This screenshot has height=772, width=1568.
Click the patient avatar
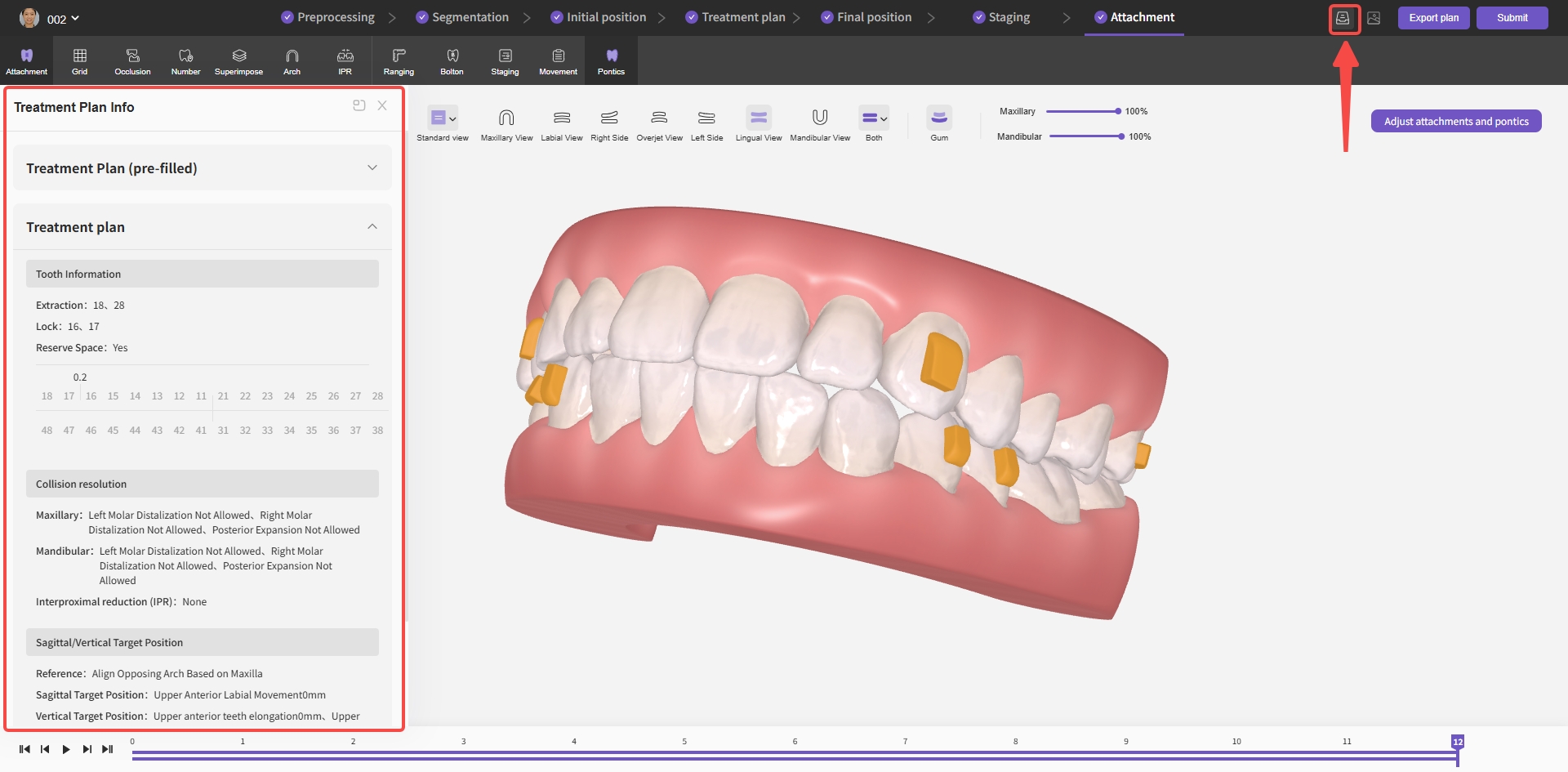(x=29, y=17)
